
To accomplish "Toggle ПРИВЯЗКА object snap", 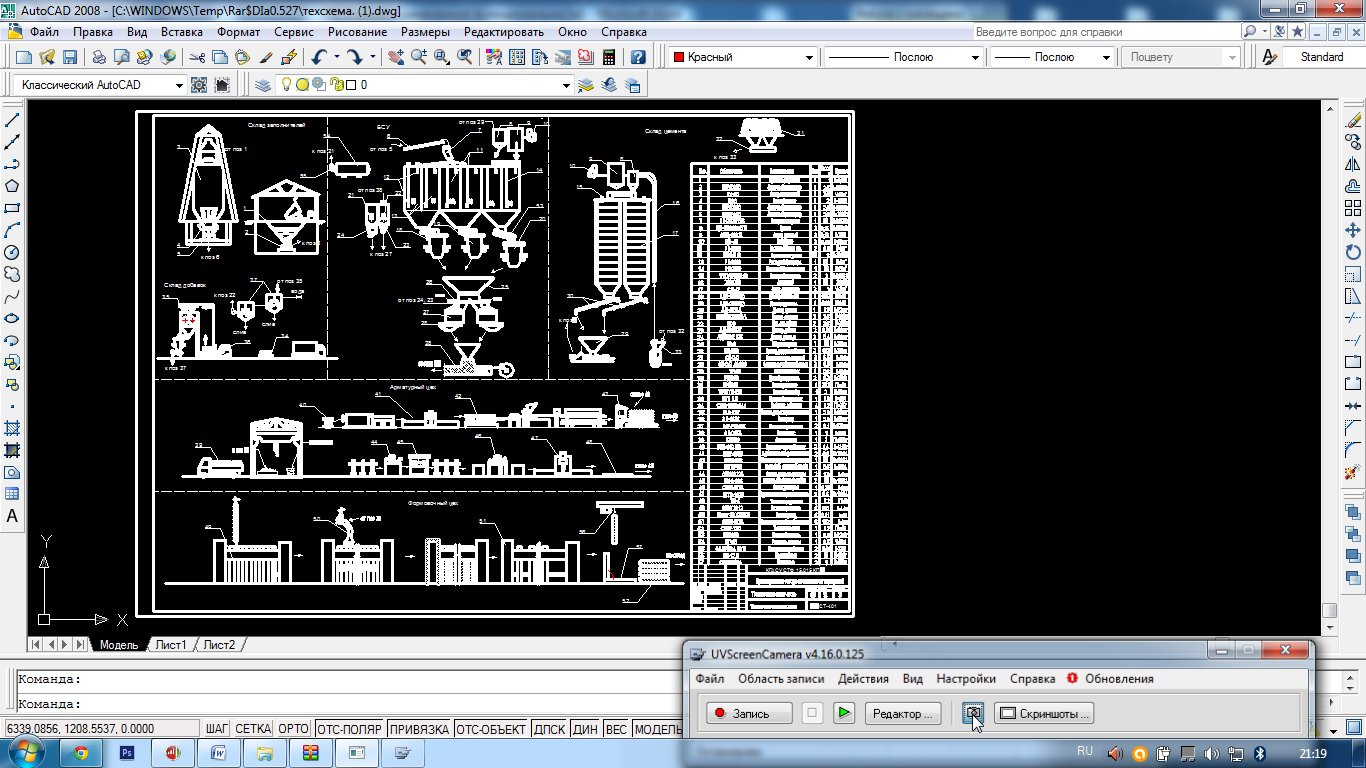I will click(x=419, y=729).
